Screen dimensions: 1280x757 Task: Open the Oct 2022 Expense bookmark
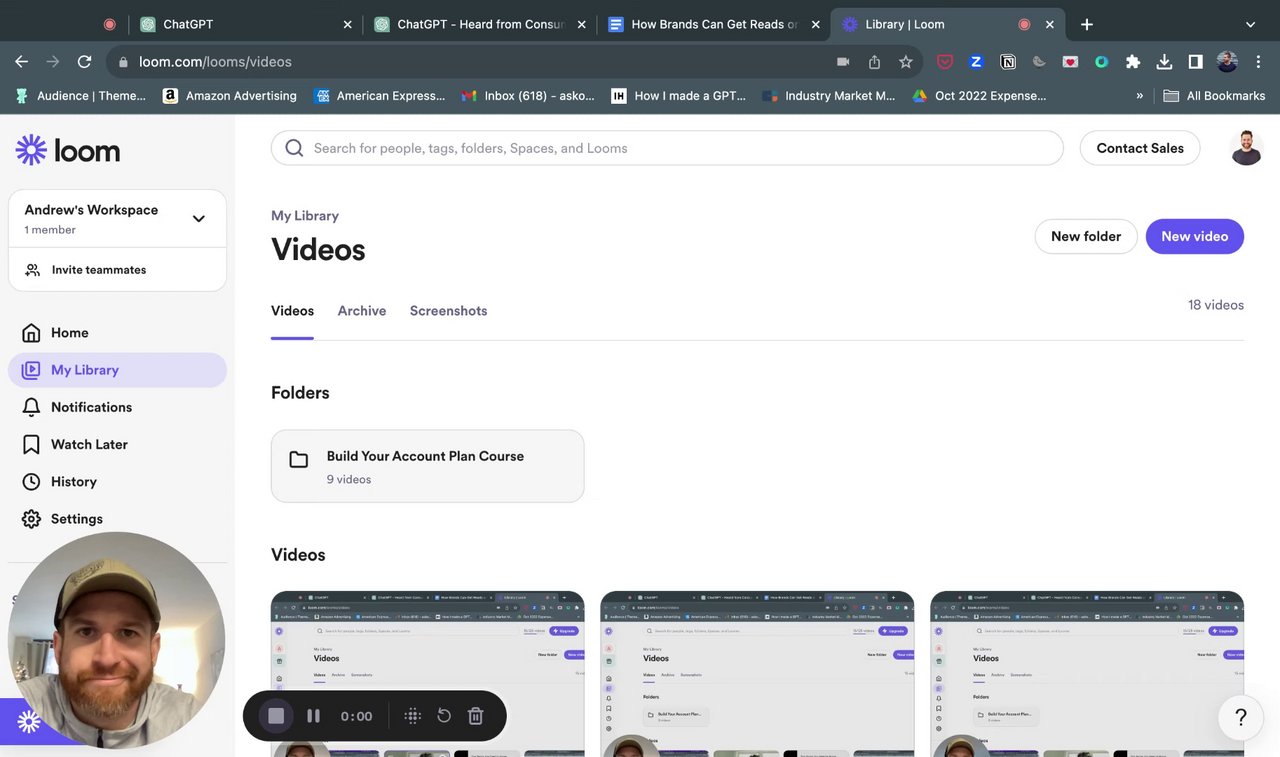click(x=979, y=96)
